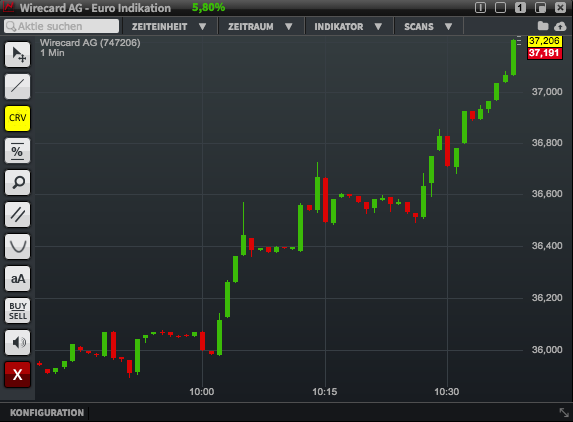573x422 pixels.
Task: Click the 37,000 price axis label
Action: [547, 92]
